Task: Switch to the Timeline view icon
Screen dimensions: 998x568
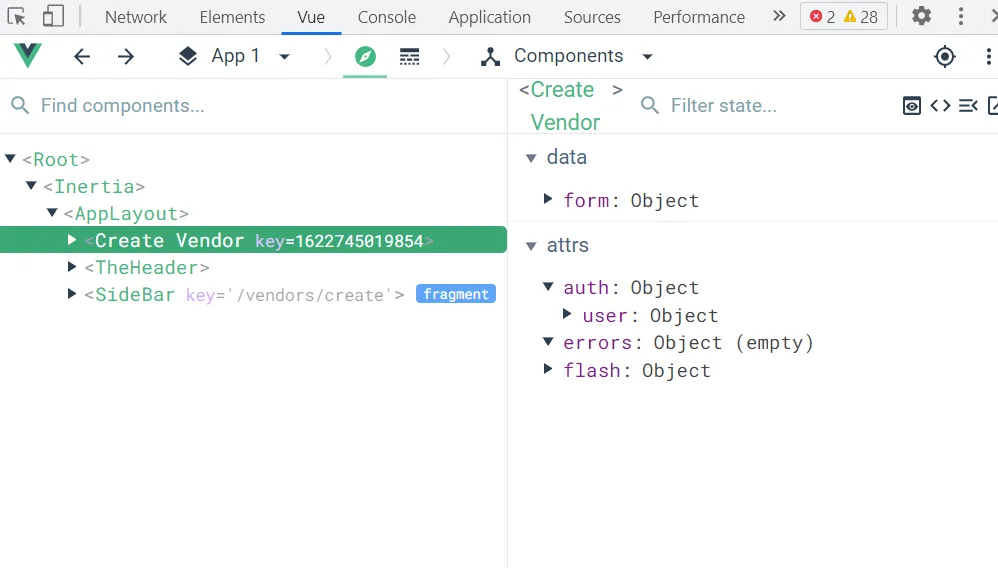Action: tap(409, 57)
